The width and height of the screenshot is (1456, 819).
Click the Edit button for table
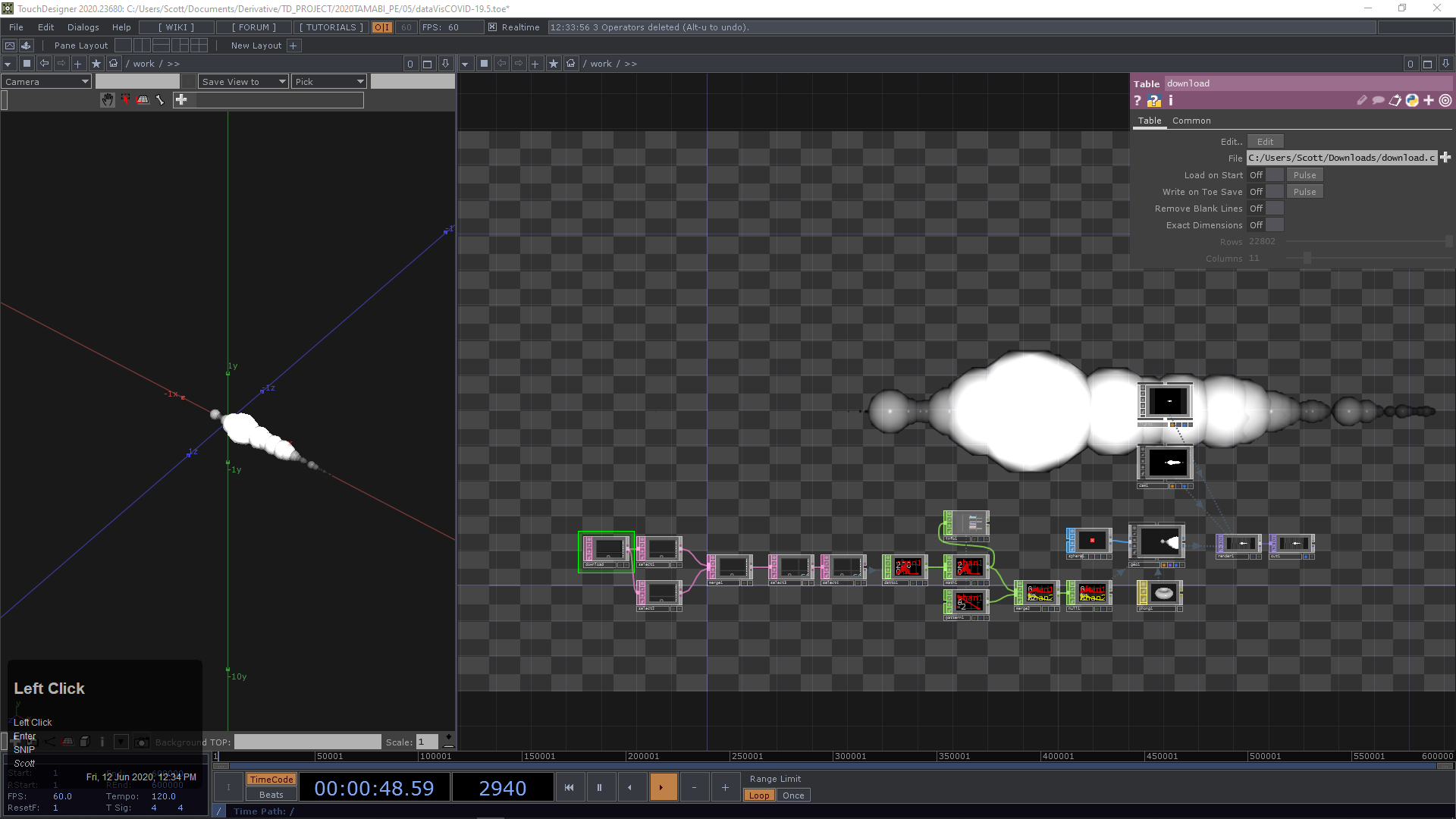[1265, 142]
